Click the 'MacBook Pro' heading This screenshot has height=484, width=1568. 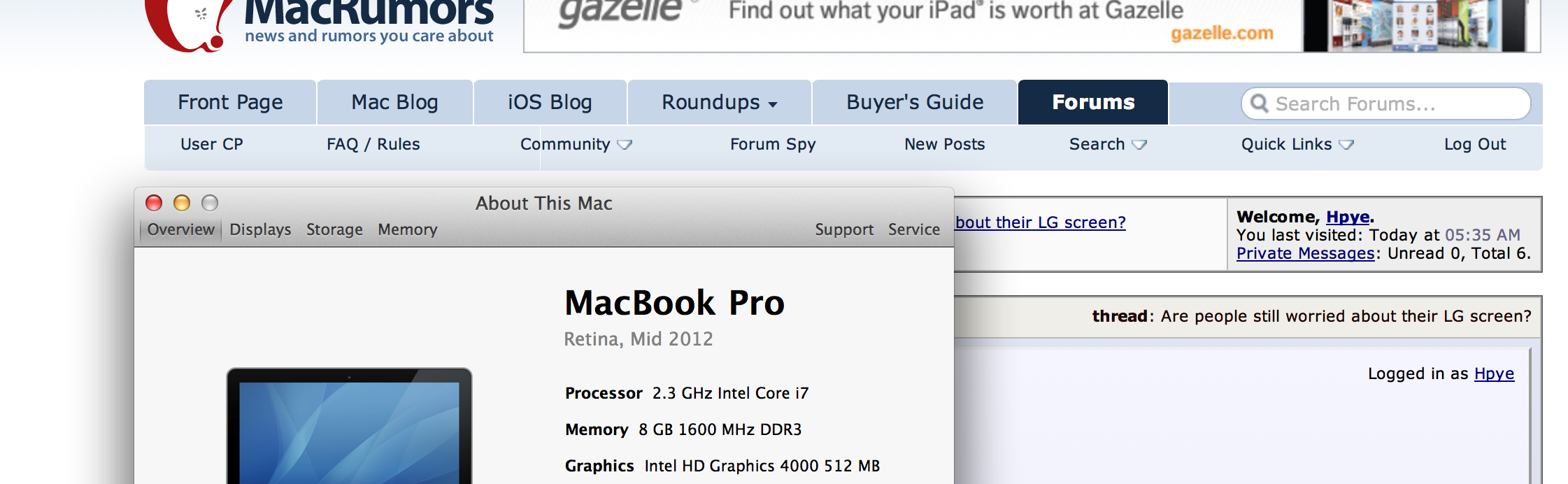click(675, 303)
